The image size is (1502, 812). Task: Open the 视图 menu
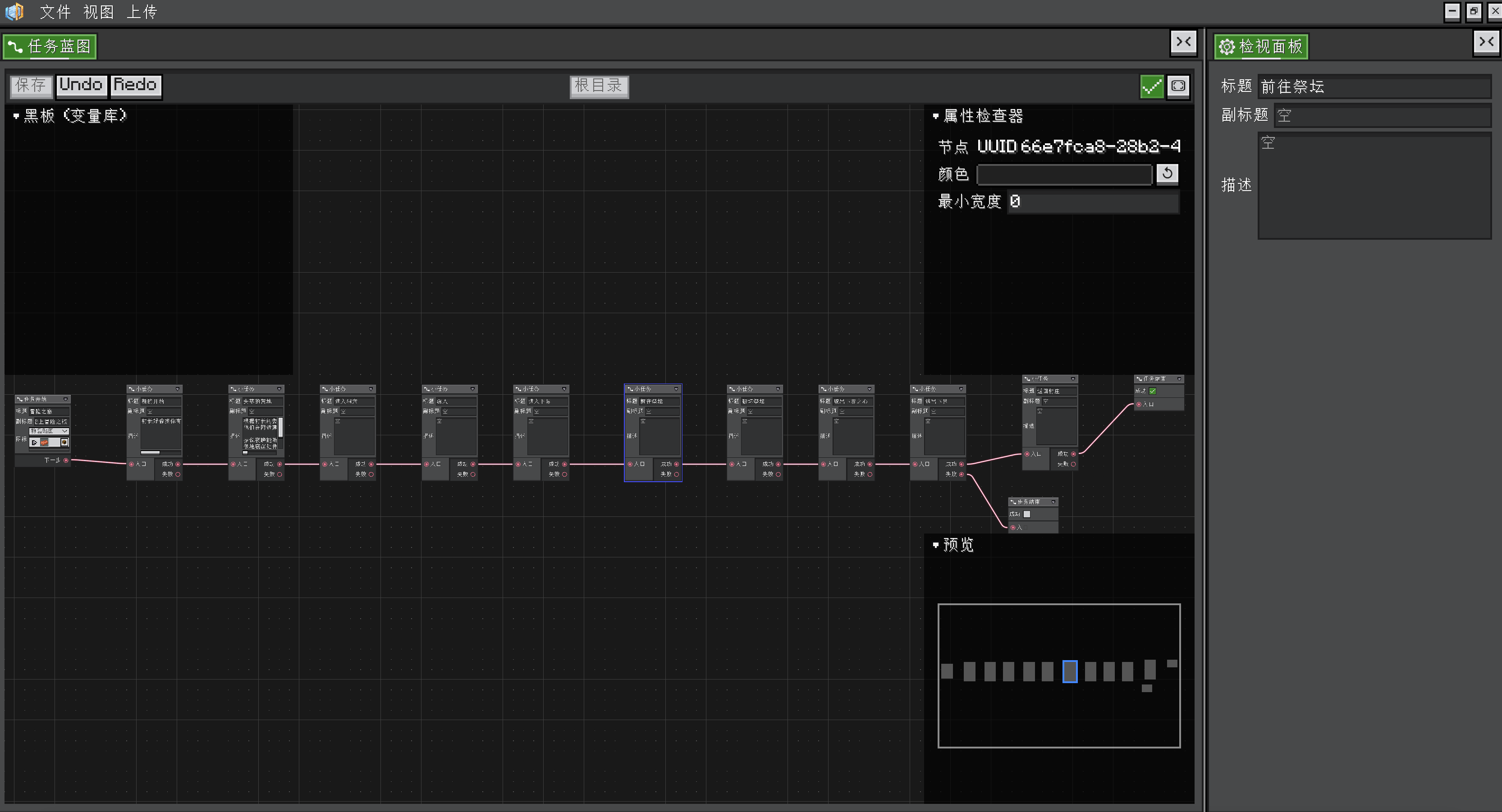99,12
